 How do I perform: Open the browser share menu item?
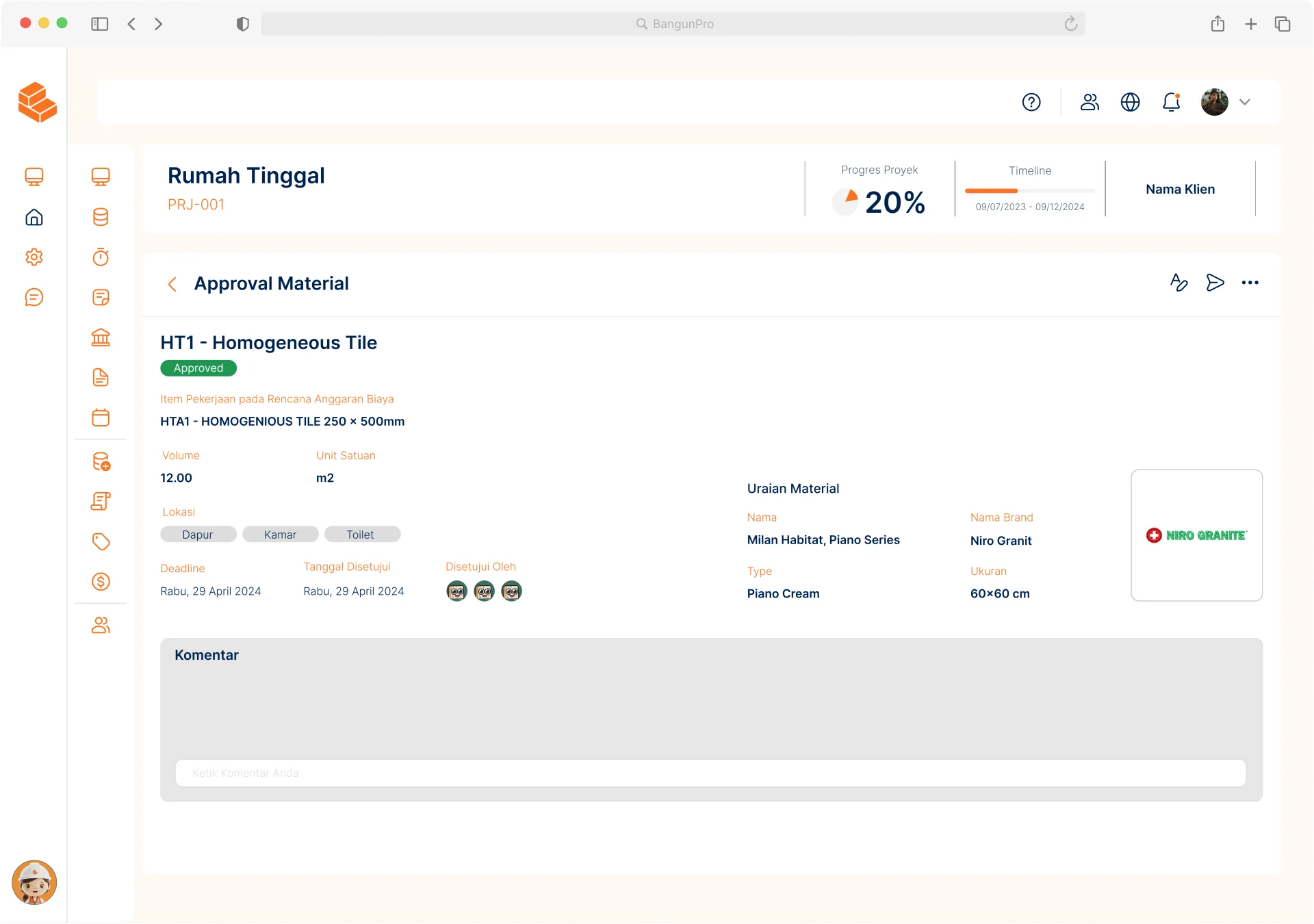point(1218,23)
